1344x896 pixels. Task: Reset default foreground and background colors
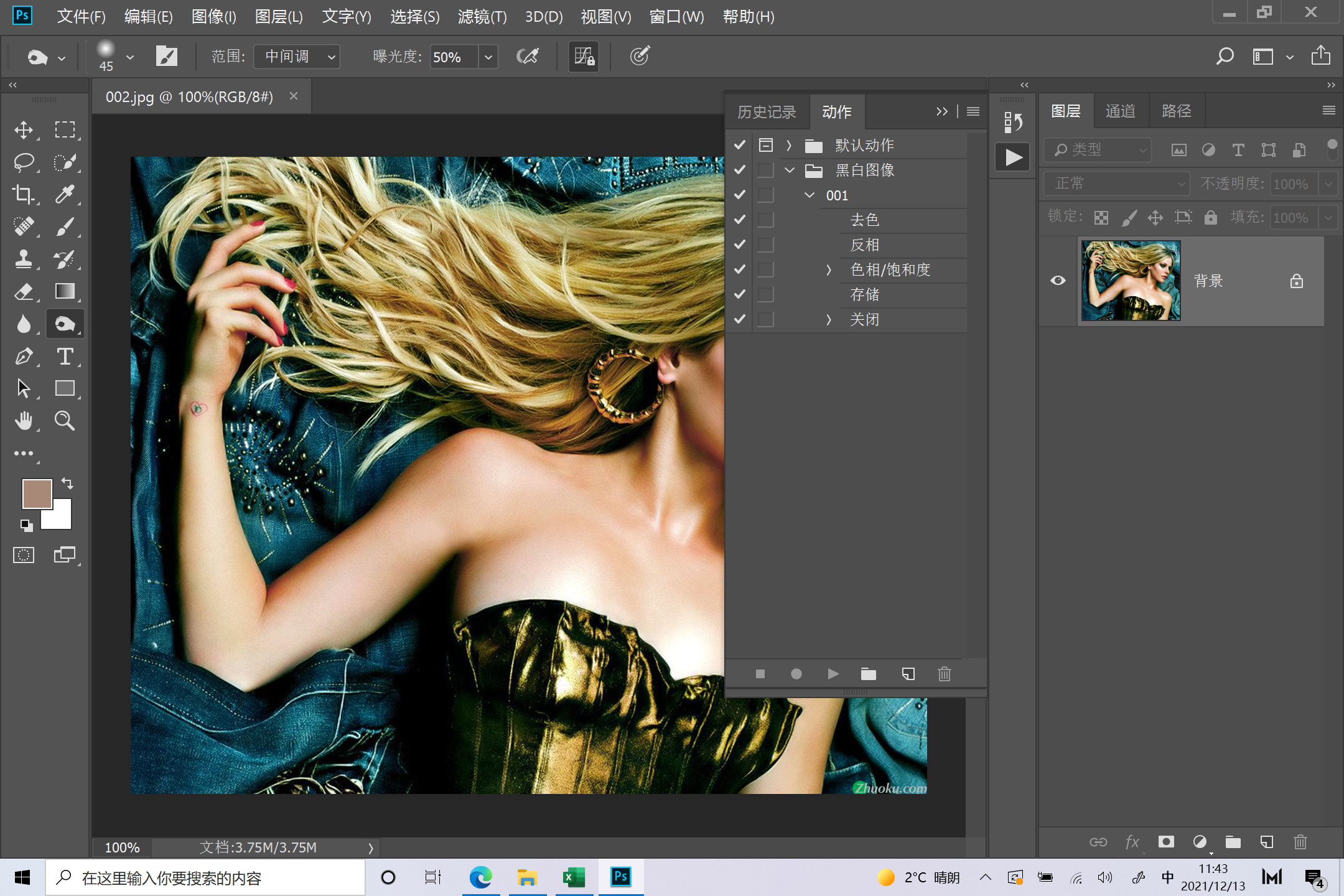click(26, 525)
